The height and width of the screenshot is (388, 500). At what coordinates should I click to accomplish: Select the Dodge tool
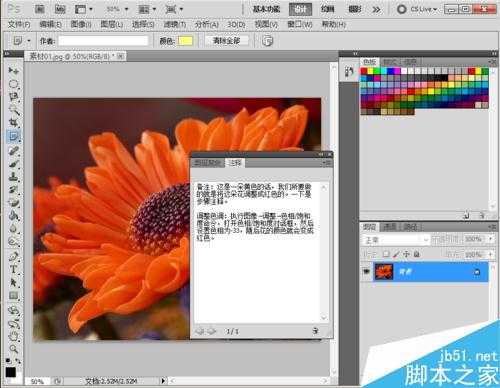point(13,242)
